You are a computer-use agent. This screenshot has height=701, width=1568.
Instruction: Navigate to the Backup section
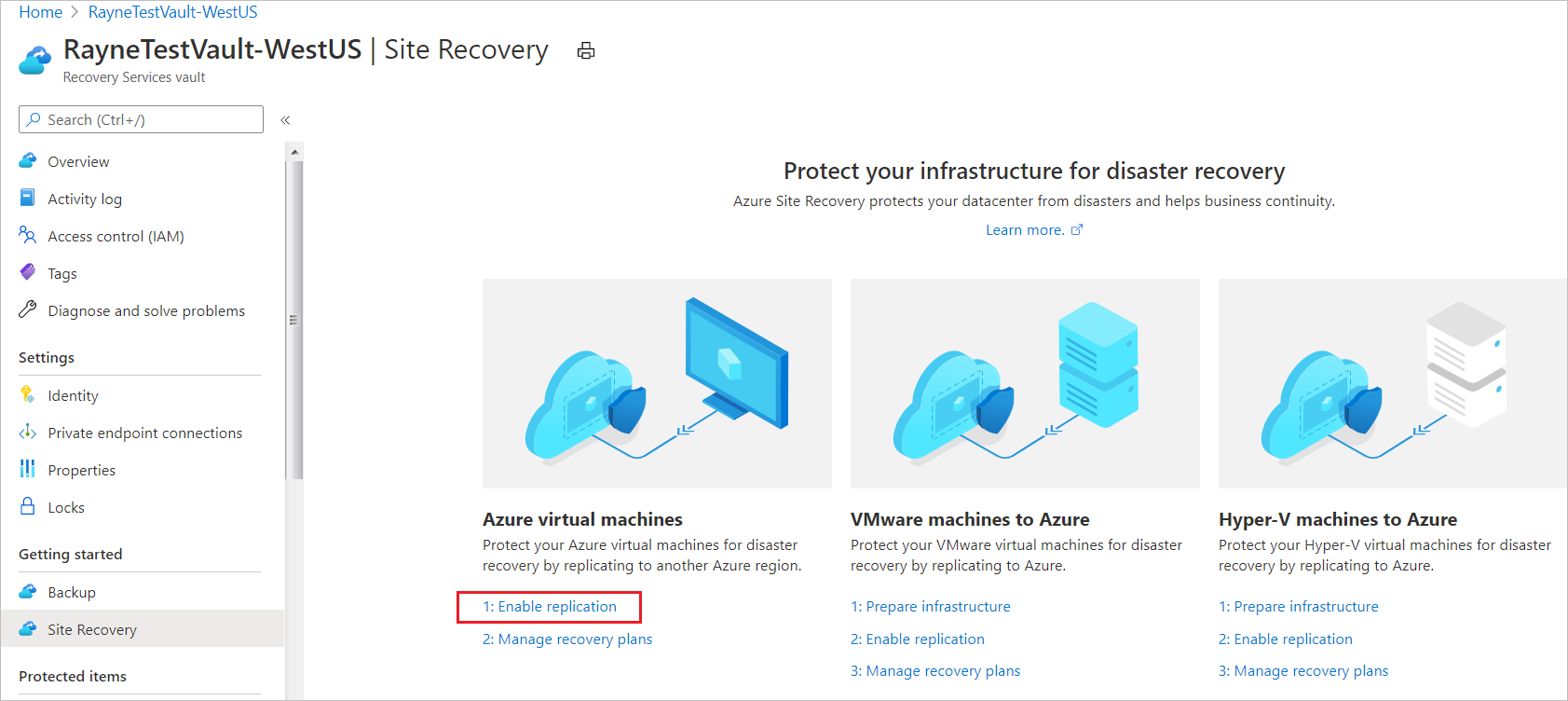tap(72, 591)
